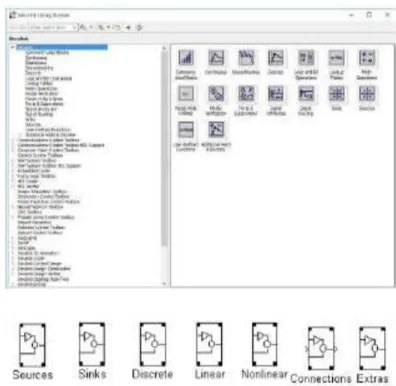Click the library tree vertical scrollbar
The image size is (396, 386).
click(164, 150)
